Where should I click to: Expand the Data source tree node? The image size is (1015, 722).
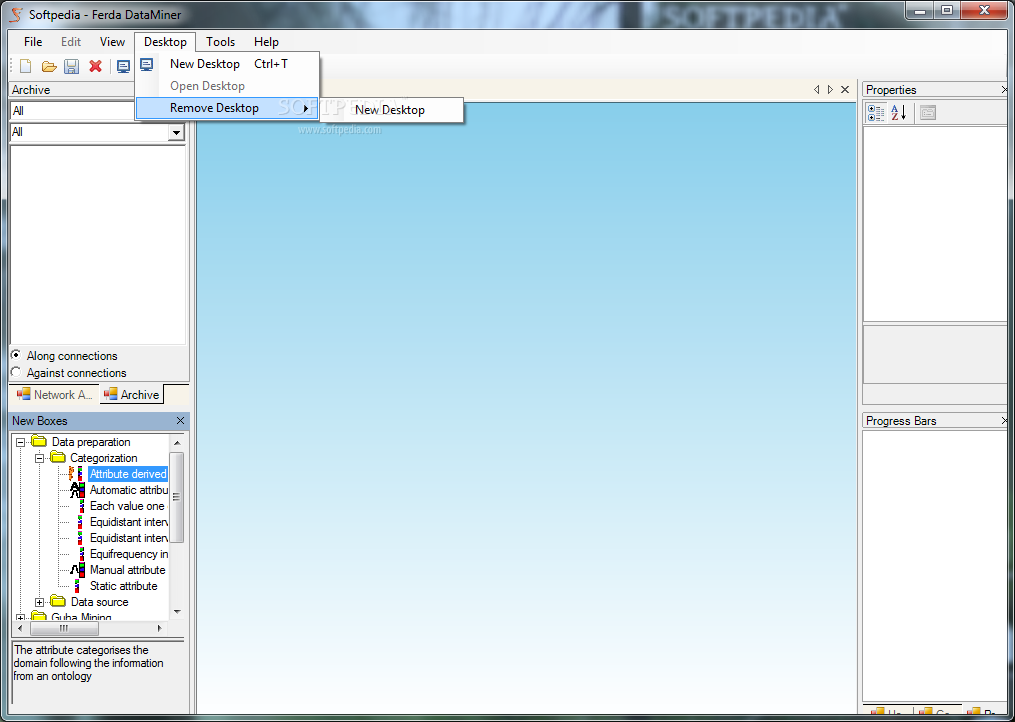point(39,602)
